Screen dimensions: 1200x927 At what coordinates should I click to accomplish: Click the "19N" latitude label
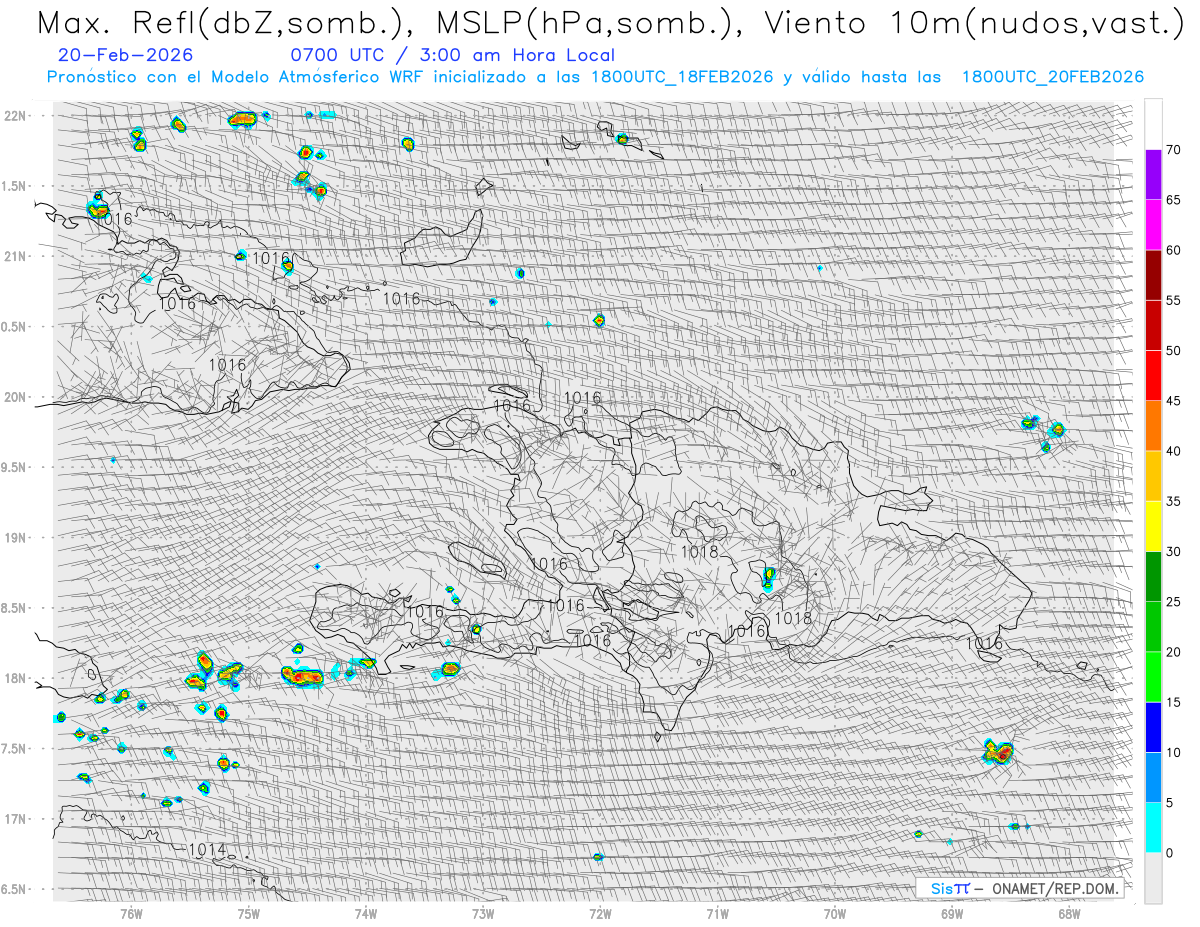point(17,538)
